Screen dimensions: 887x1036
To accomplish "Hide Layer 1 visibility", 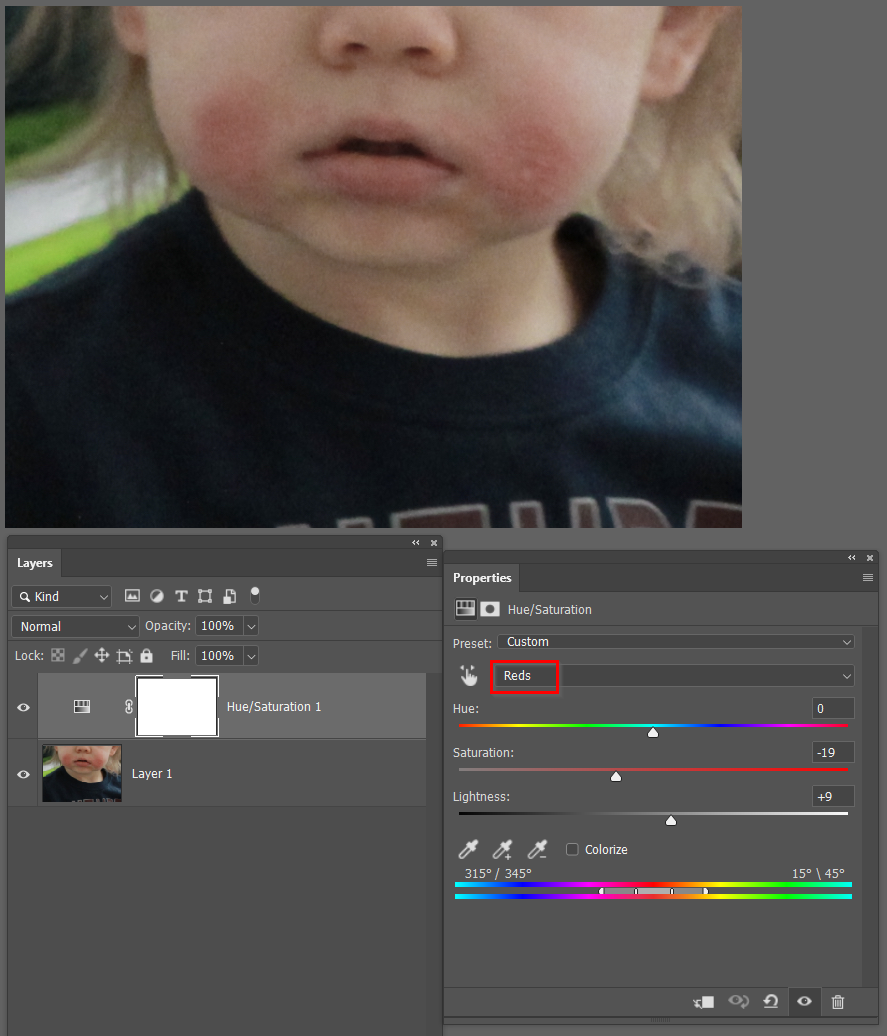I will click(22, 773).
